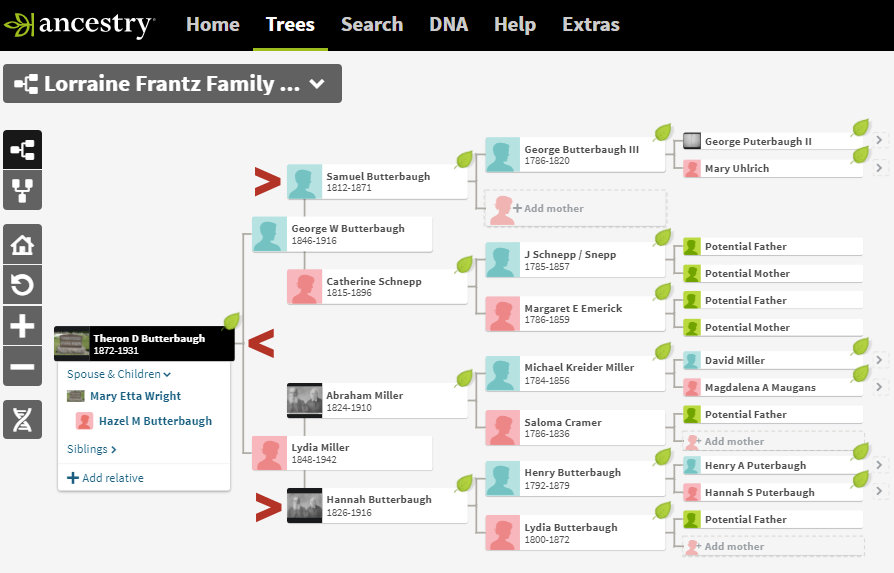Open Mary Etta Wright's profile link

click(135, 396)
